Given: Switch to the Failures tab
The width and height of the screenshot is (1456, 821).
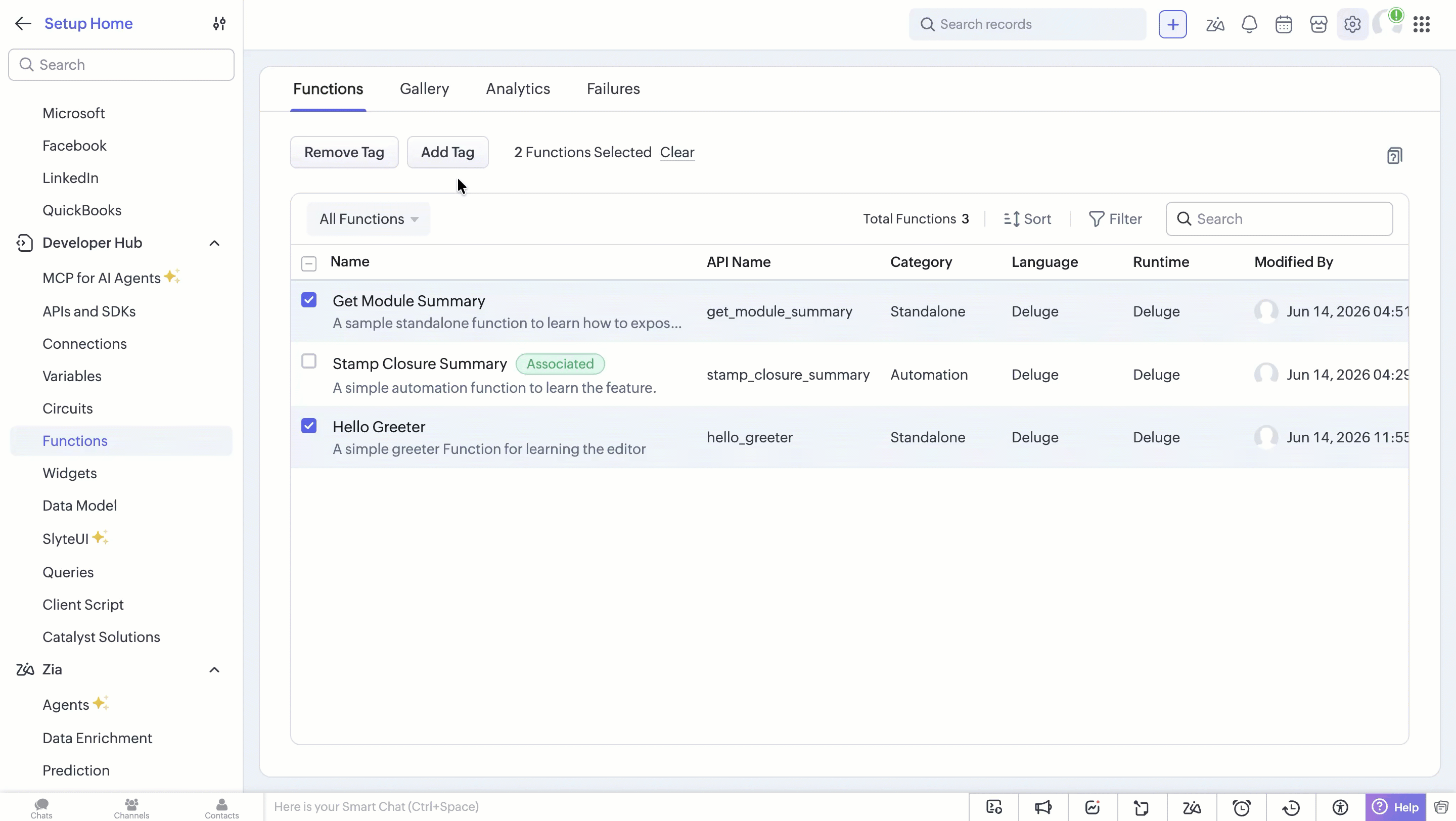Looking at the screenshot, I should tap(613, 88).
